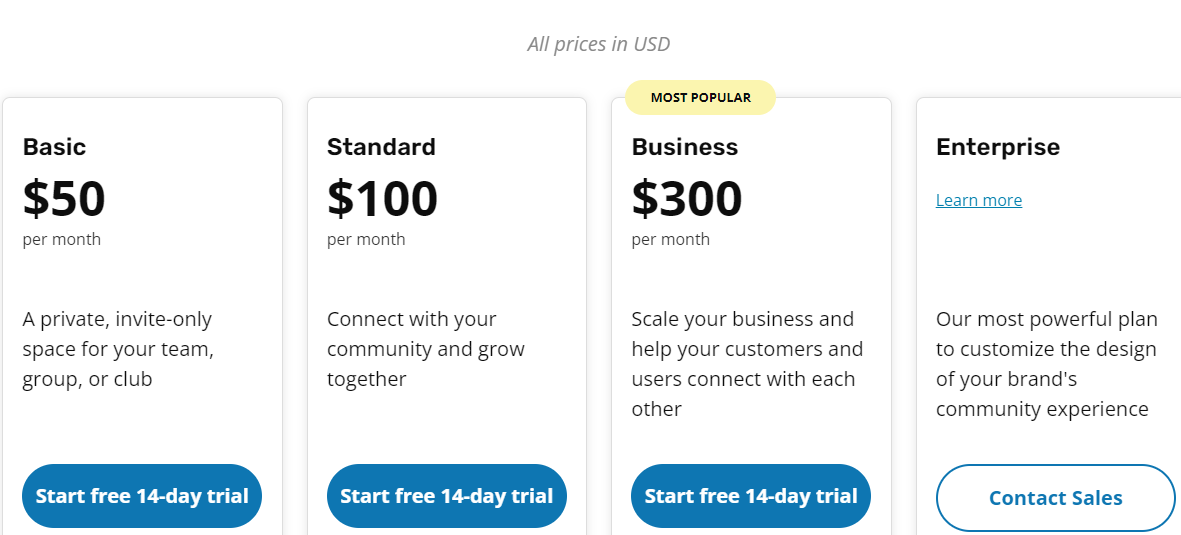
Task: Click the "Scale your business" description
Action: [x=747, y=364]
